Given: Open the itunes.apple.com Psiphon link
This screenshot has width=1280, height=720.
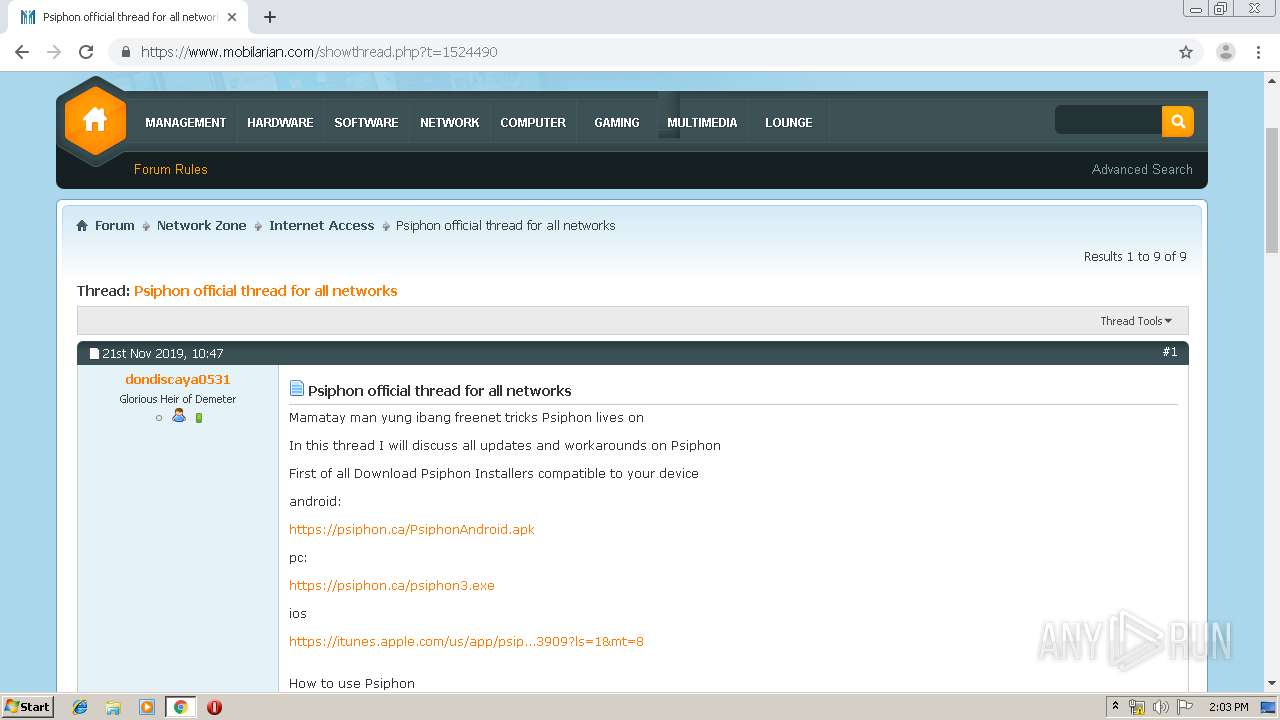Looking at the screenshot, I should 466,642.
